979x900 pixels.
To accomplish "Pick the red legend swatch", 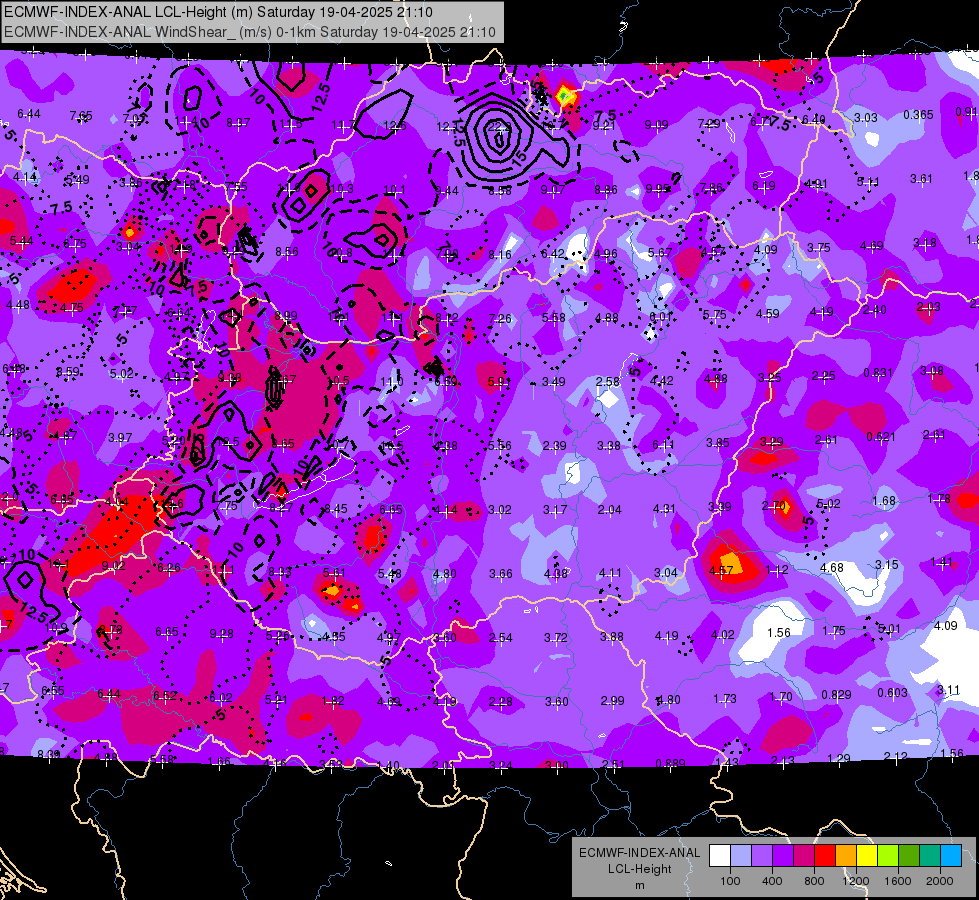I will (x=825, y=856).
